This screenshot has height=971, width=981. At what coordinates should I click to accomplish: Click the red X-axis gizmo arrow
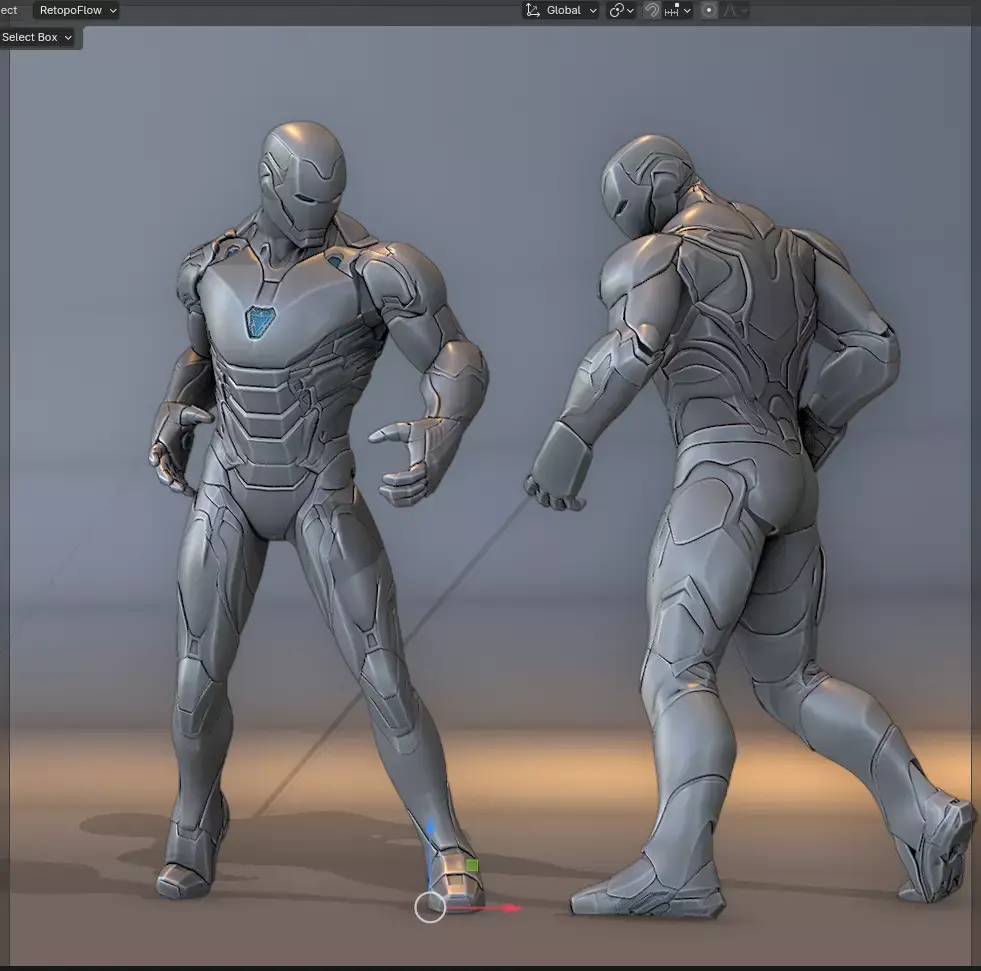[x=513, y=908]
